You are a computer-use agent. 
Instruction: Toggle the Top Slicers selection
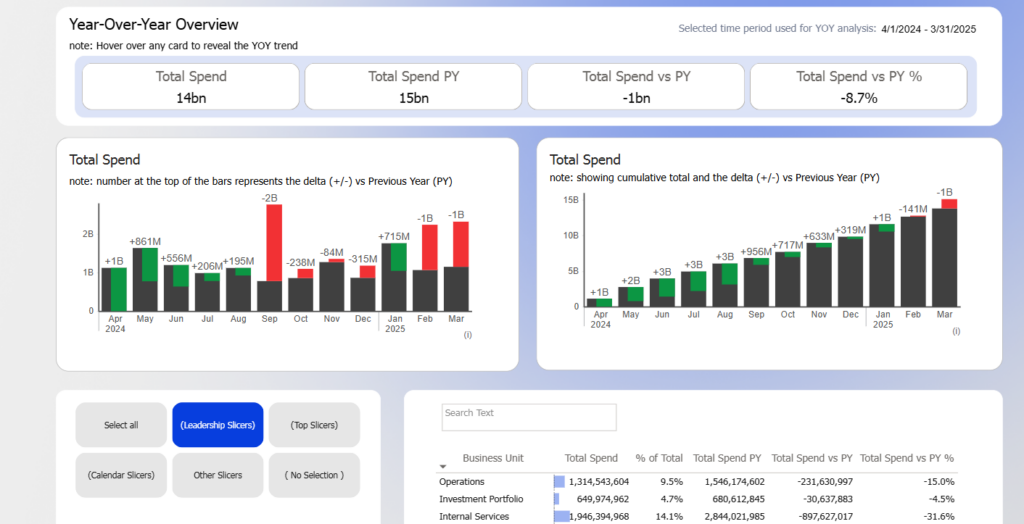(x=314, y=425)
